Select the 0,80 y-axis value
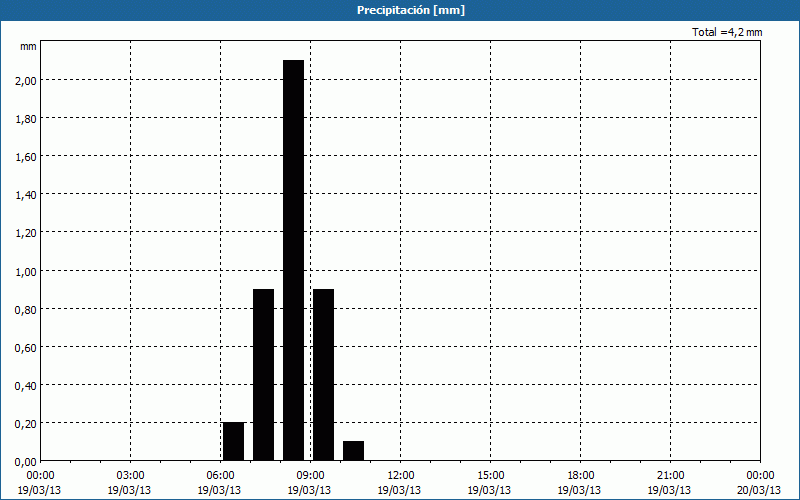 click(26, 309)
